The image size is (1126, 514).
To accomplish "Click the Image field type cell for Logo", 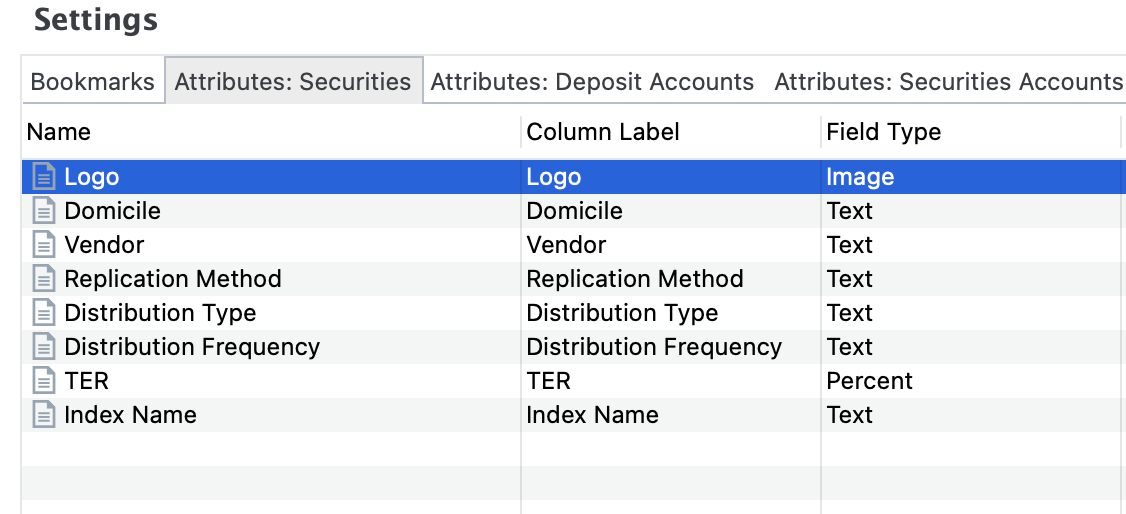I will coord(860,177).
